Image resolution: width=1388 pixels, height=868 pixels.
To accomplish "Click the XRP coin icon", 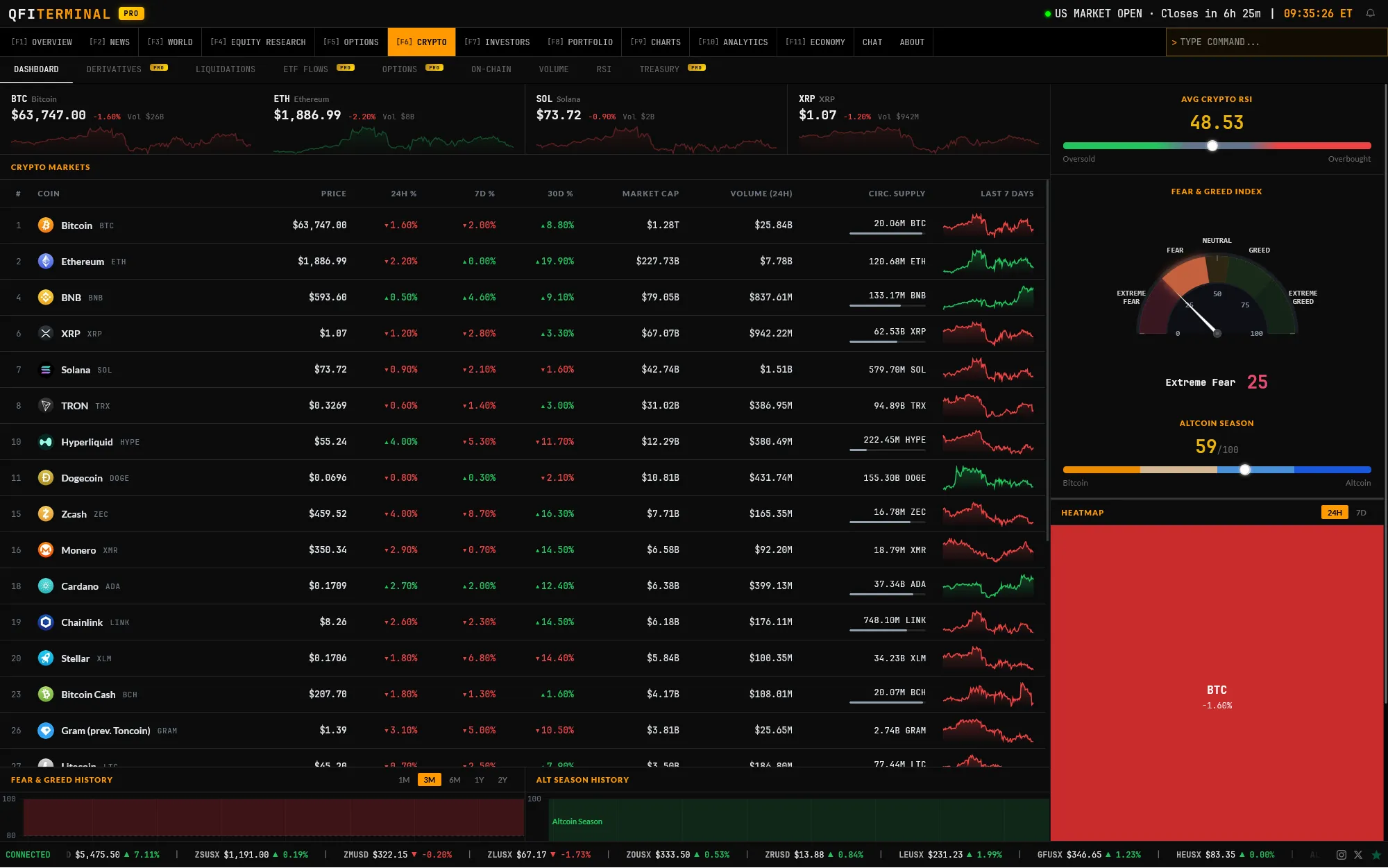I will [46, 334].
